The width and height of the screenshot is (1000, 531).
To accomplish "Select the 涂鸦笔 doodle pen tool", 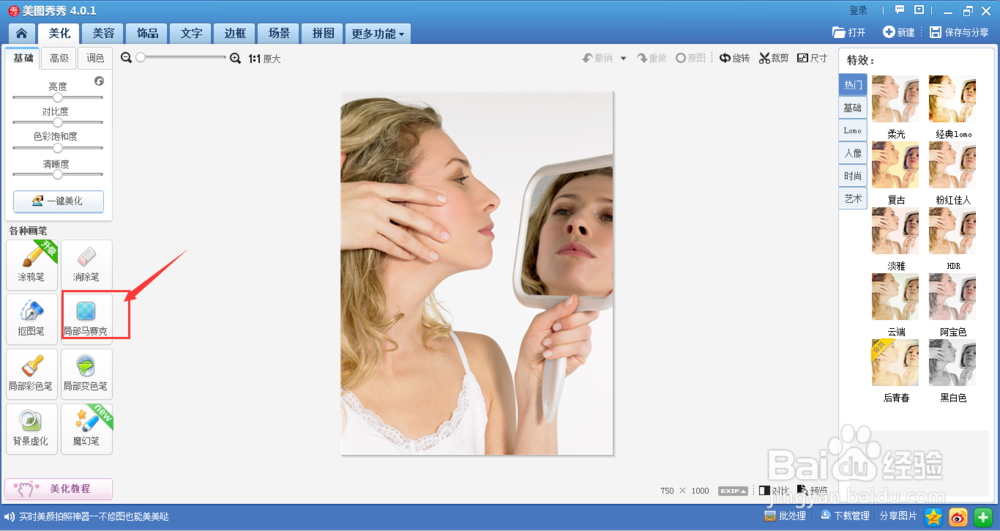I will (32, 264).
